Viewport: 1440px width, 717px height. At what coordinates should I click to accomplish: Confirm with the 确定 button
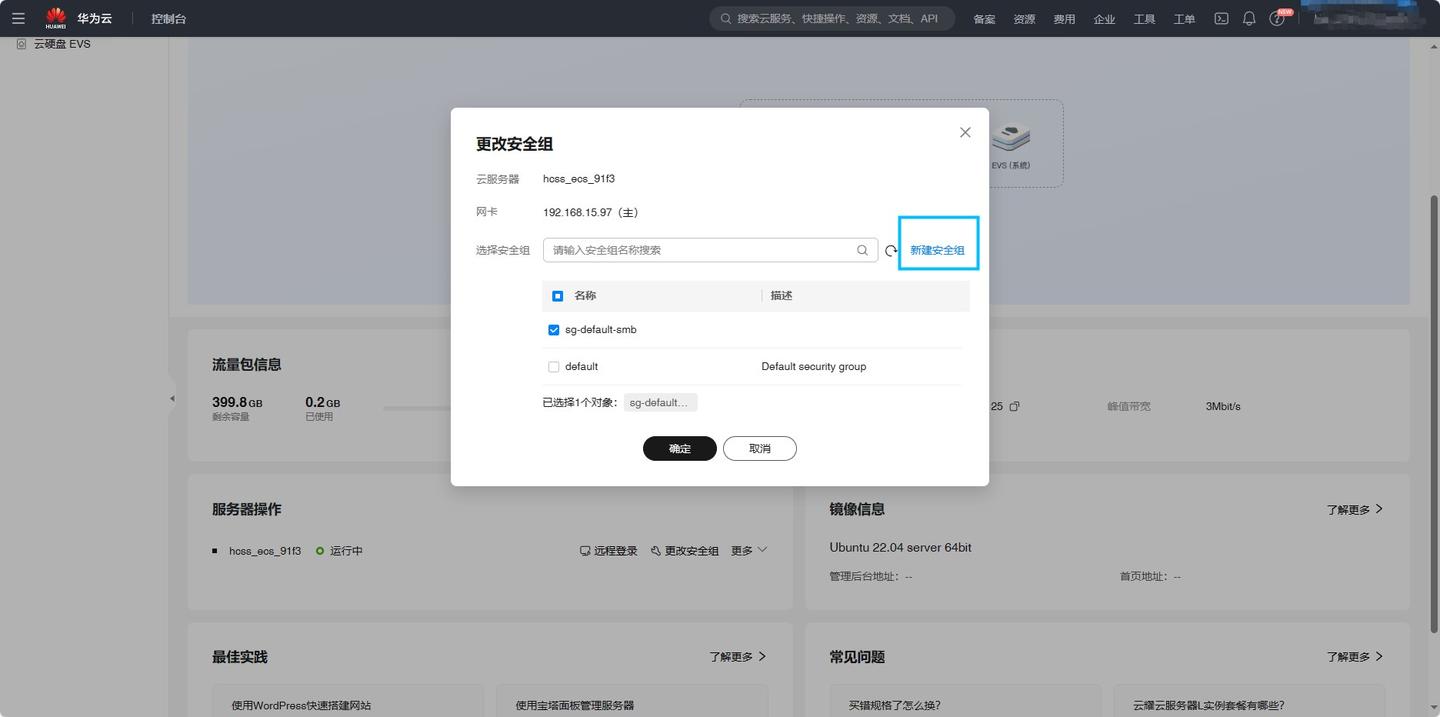tap(680, 448)
